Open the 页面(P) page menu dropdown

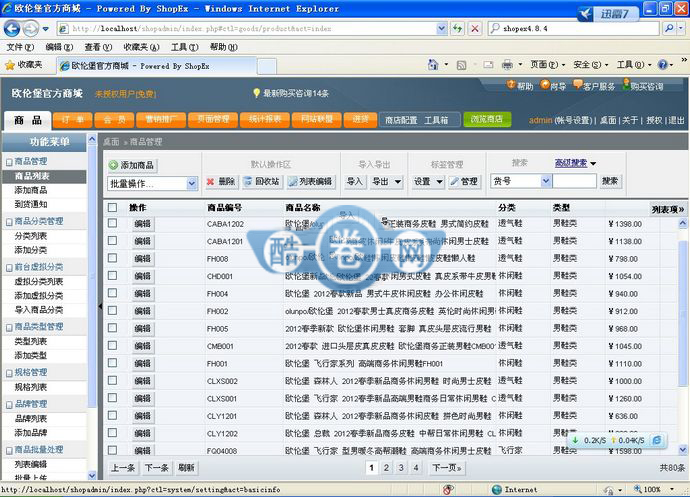pyautogui.click(x=547, y=65)
